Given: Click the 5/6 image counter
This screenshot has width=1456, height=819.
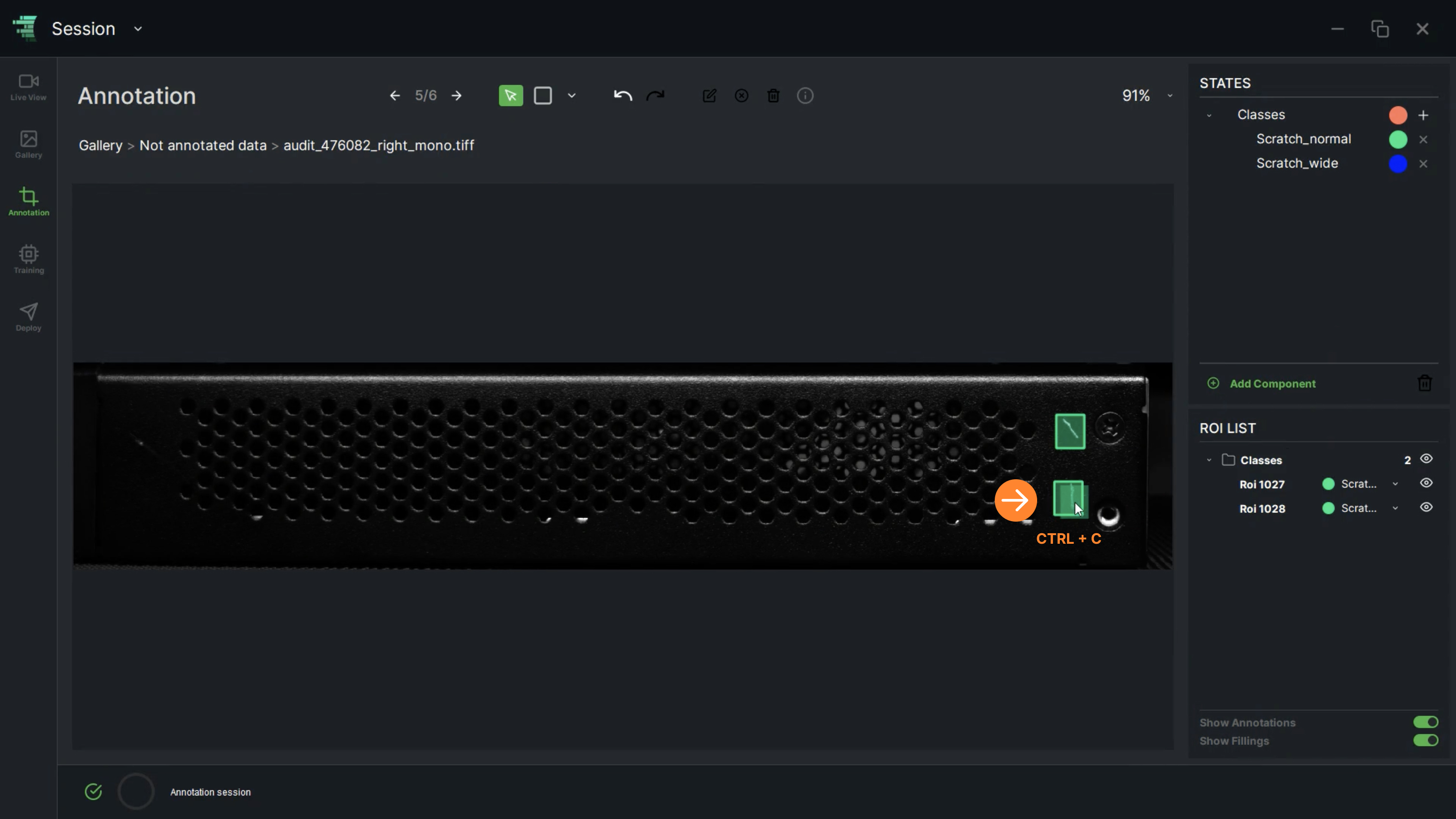Looking at the screenshot, I should (426, 96).
